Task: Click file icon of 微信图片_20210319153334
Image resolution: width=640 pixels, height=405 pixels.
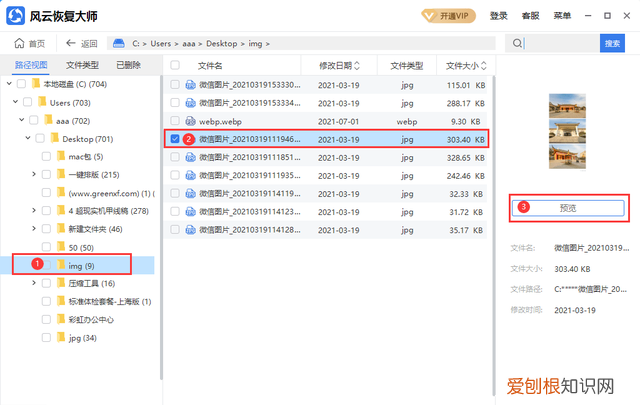Action: click(x=190, y=103)
